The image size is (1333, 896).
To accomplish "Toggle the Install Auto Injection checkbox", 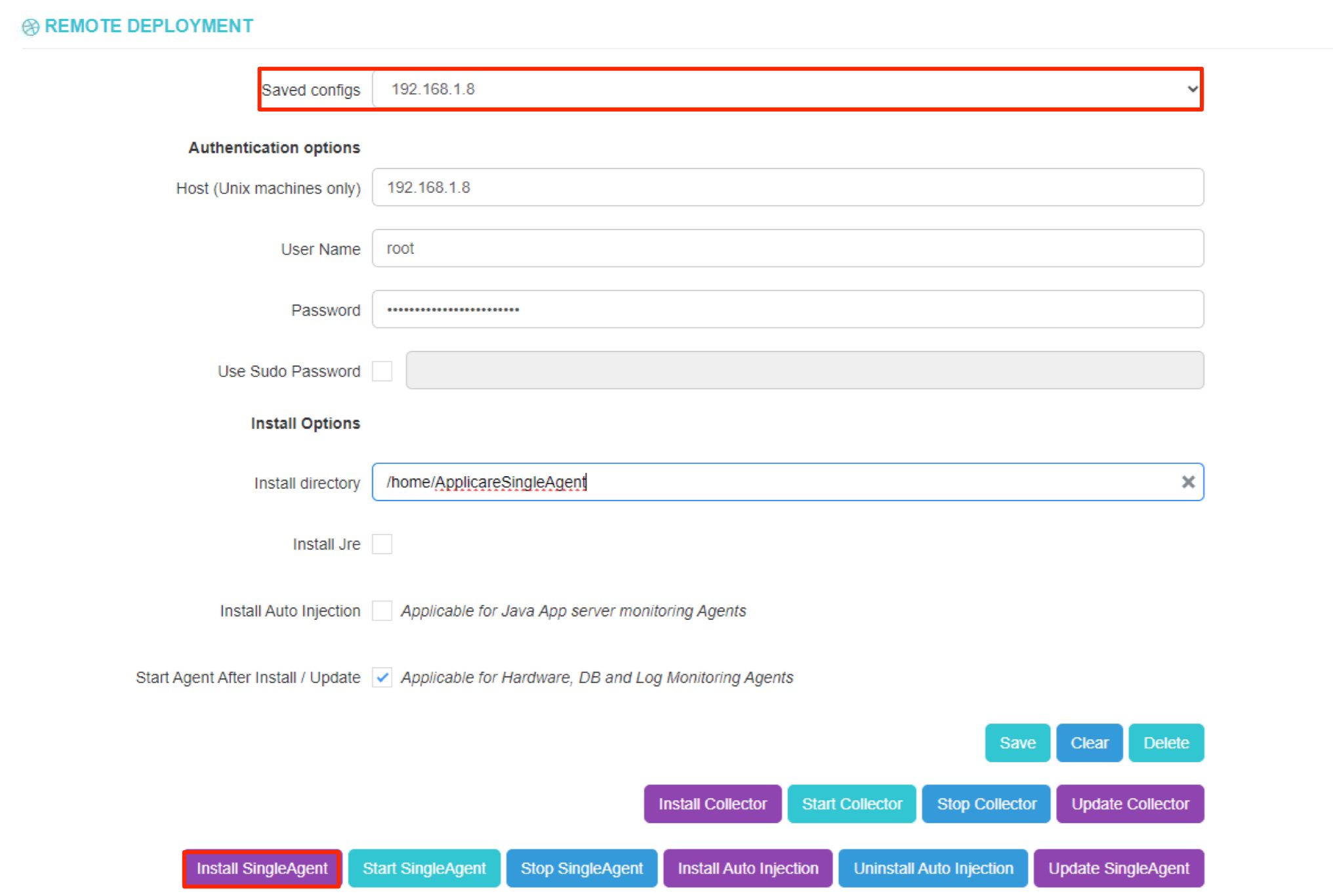I will (x=382, y=611).
